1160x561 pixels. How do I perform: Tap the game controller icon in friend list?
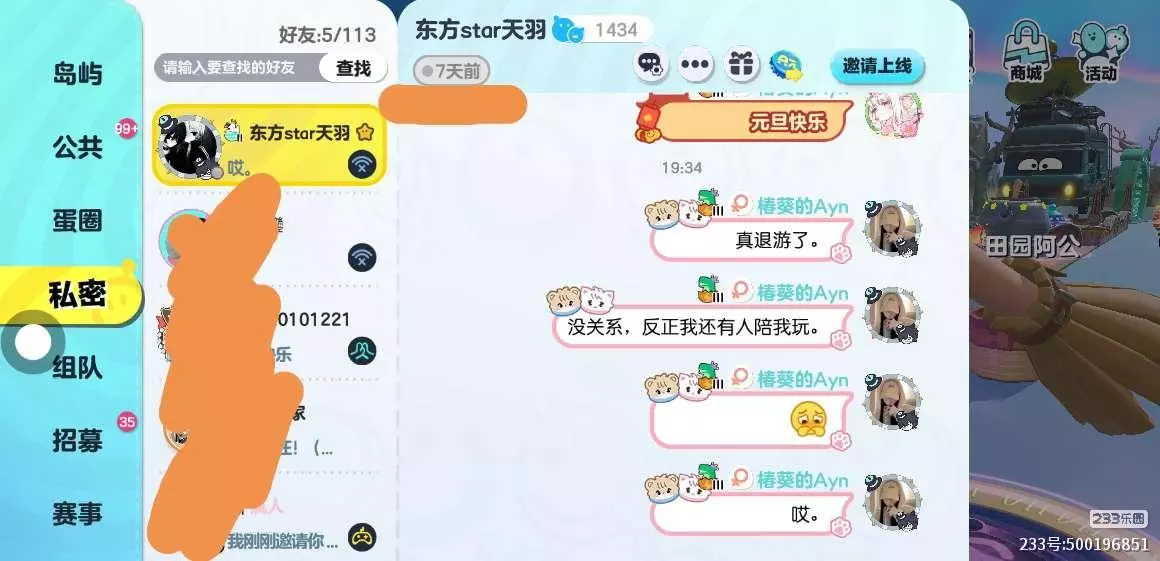tap(362, 537)
